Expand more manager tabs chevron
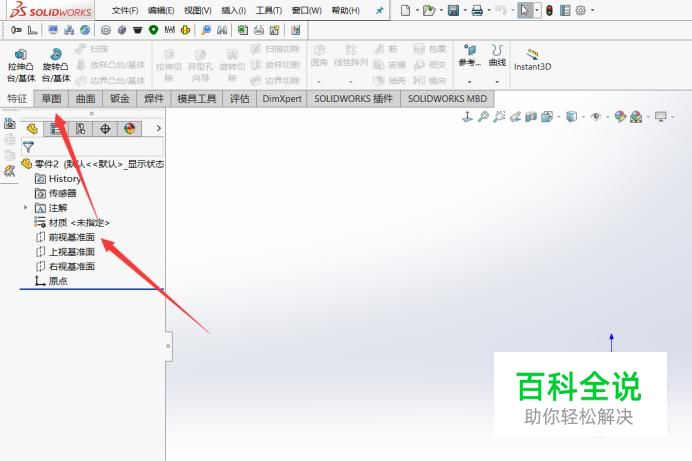 [158, 128]
